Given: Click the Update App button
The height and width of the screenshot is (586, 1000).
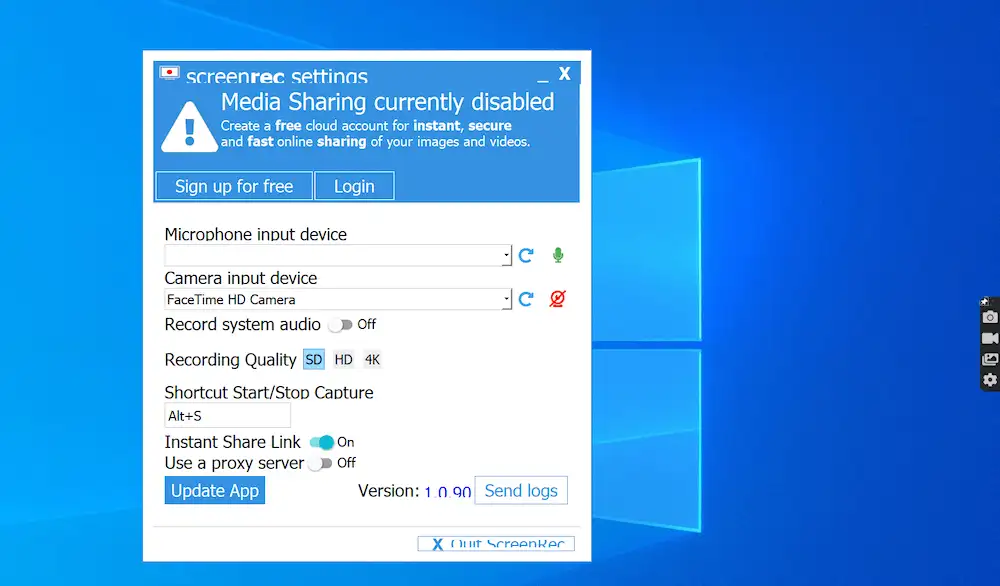Looking at the screenshot, I should (215, 490).
